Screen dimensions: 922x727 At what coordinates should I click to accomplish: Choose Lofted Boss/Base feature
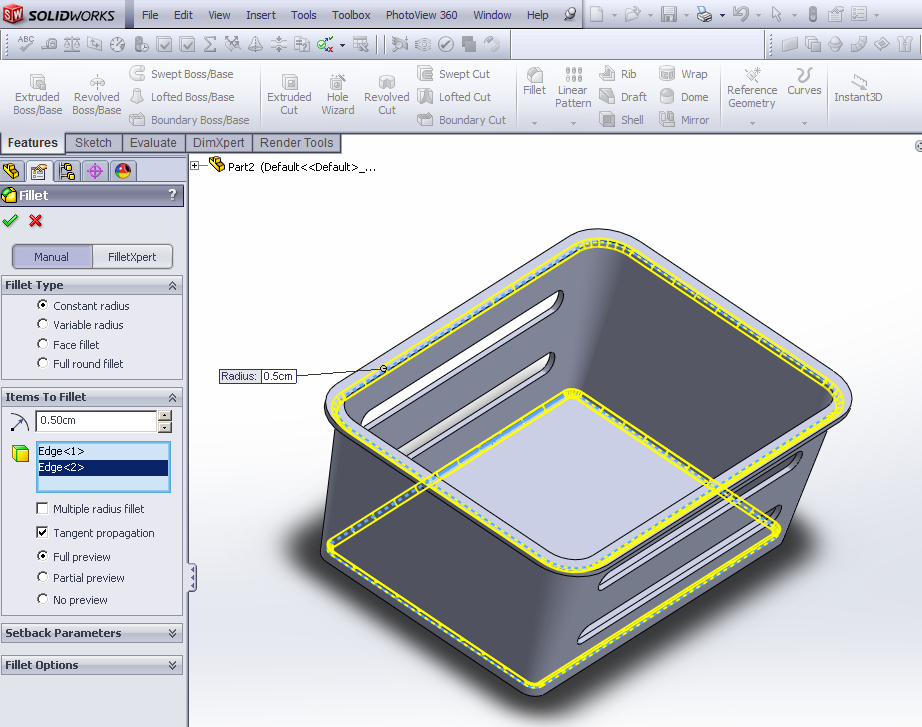click(182, 97)
